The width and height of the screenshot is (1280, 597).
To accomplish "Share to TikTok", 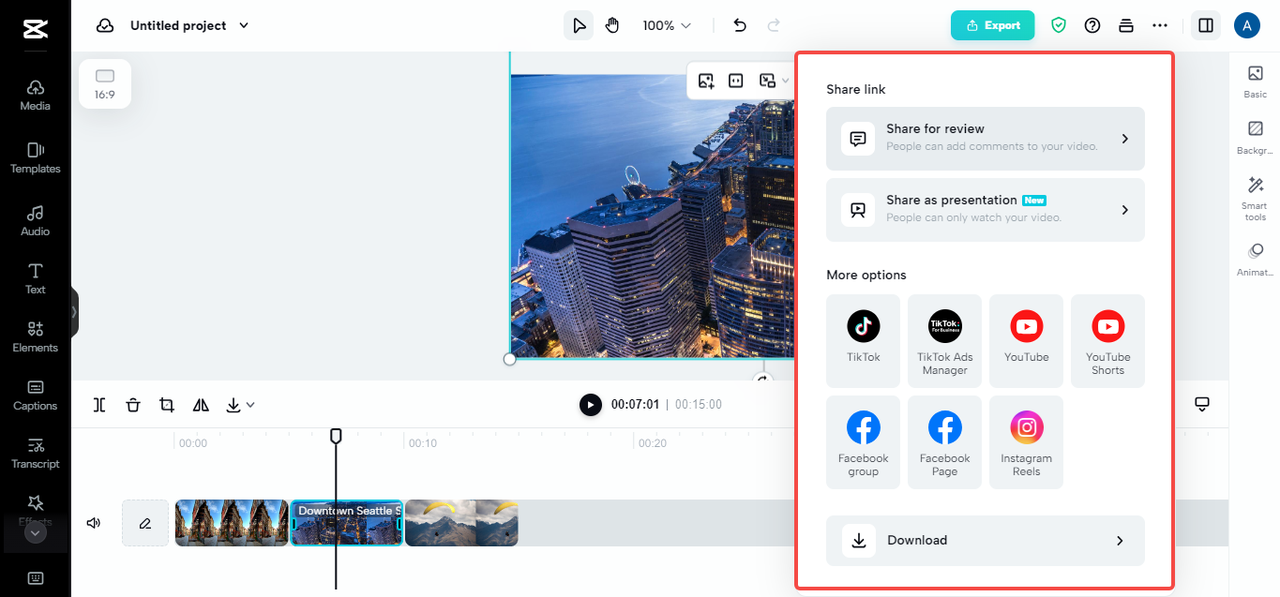I will click(863, 341).
